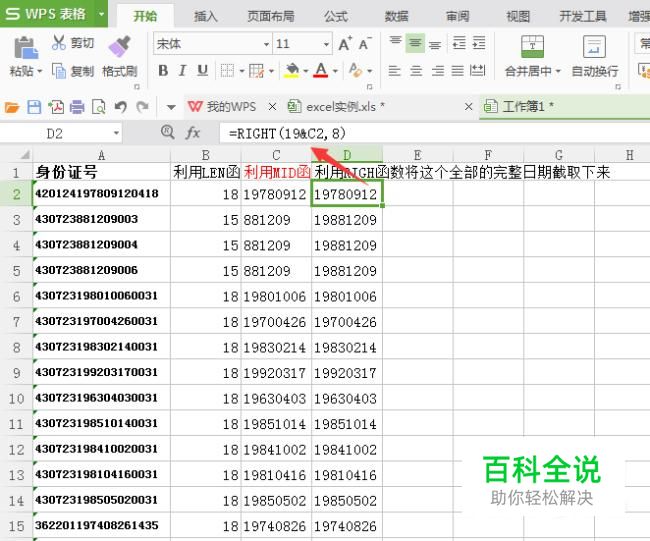Screen dimensions: 650x541
Task: Justify text alignment
Action: [458, 71]
